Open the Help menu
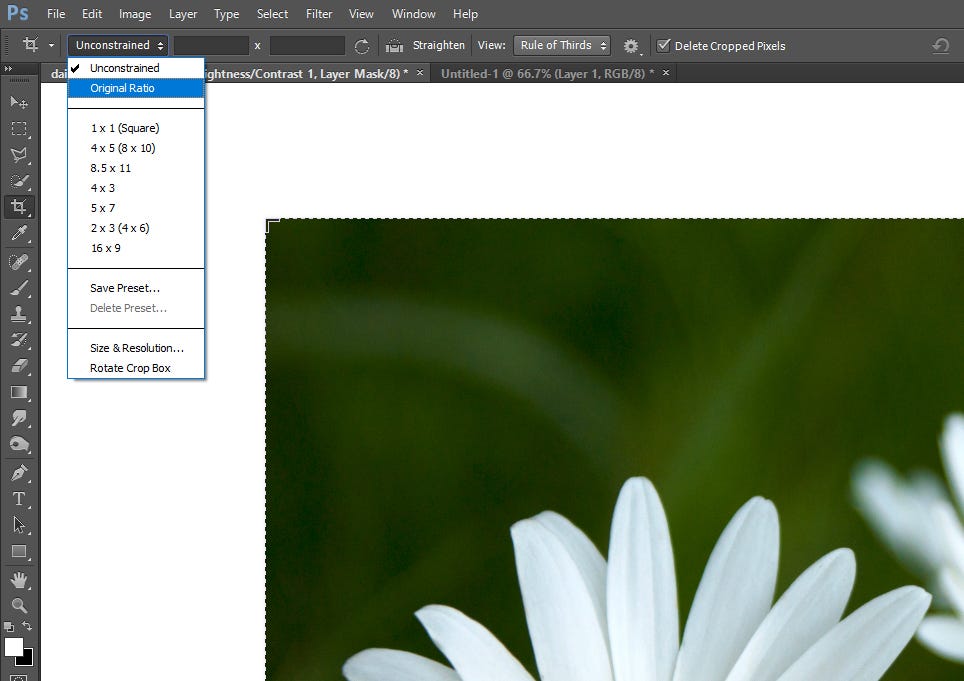Image resolution: width=964 pixels, height=681 pixels. (465, 14)
